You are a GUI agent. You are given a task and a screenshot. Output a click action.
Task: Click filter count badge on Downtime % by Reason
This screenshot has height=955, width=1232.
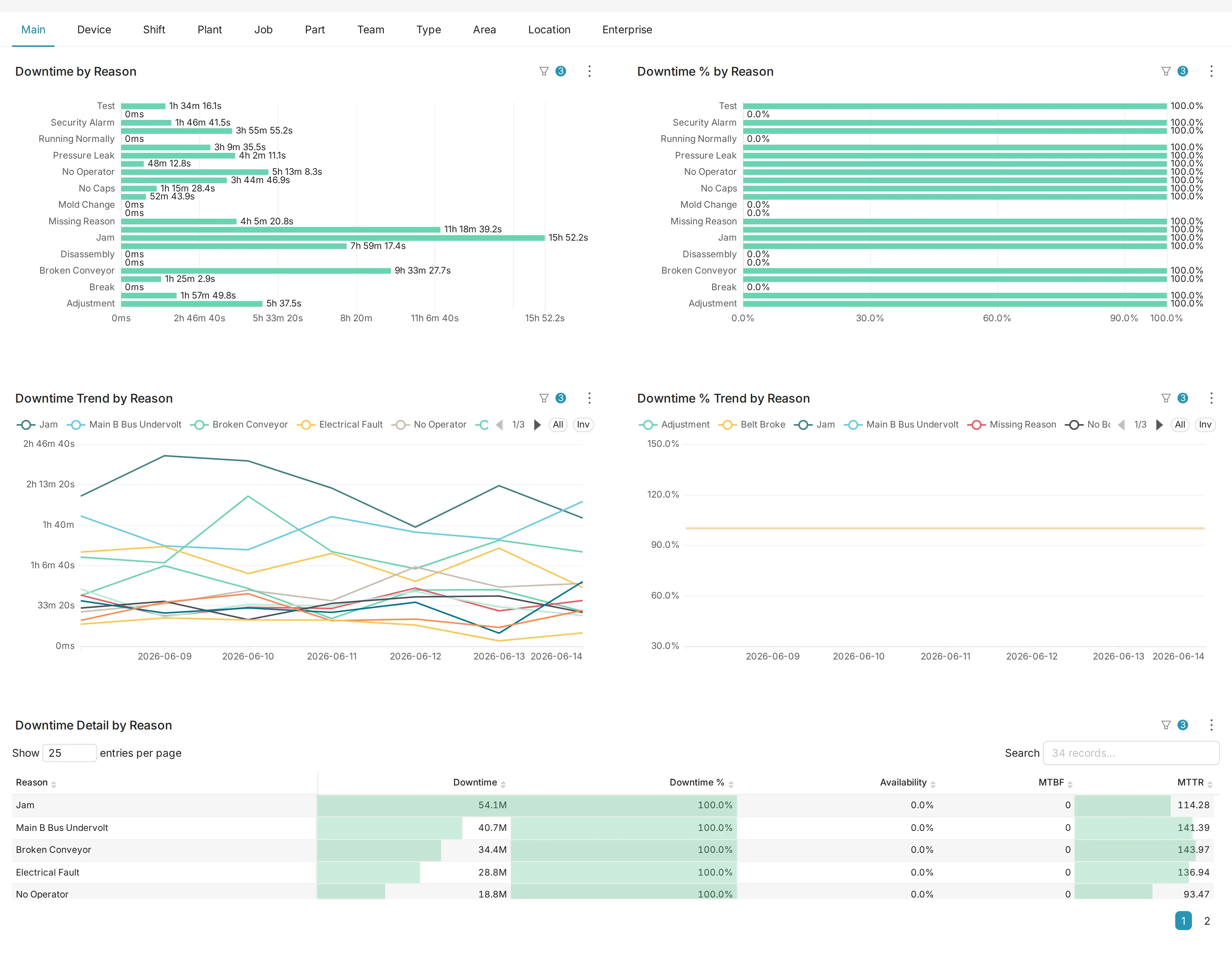(1183, 71)
